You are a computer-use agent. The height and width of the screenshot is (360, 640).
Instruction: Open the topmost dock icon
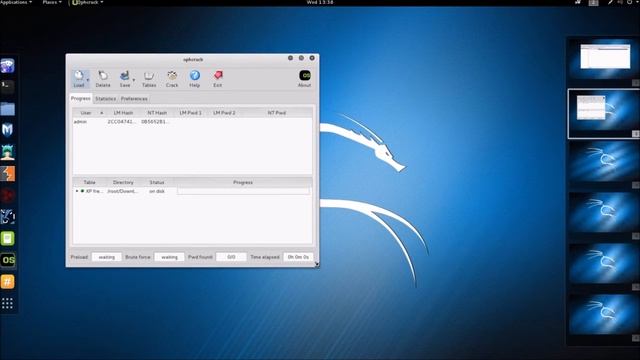pos(7,65)
